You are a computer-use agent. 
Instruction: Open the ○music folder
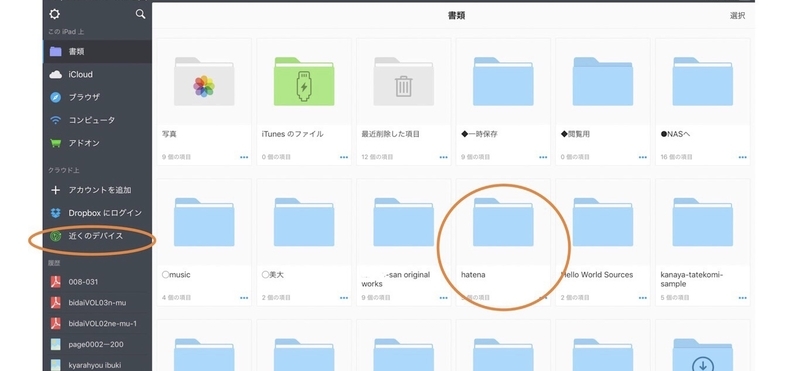coord(204,242)
